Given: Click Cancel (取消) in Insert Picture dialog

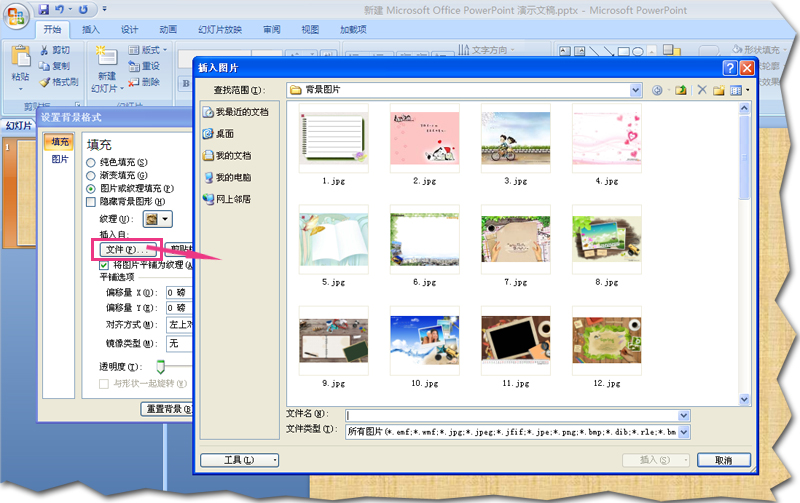Looking at the screenshot, I should [723, 460].
